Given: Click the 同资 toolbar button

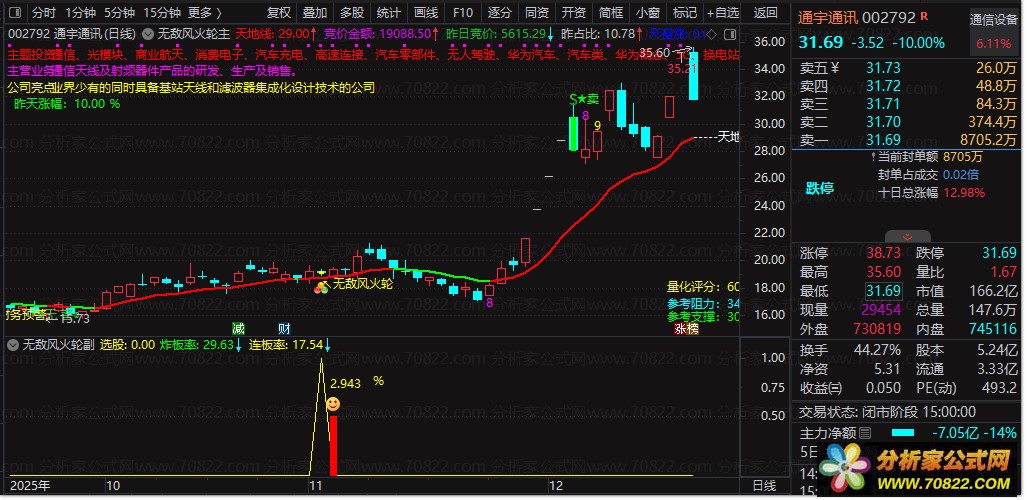Looking at the screenshot, I should click(537, 12).
